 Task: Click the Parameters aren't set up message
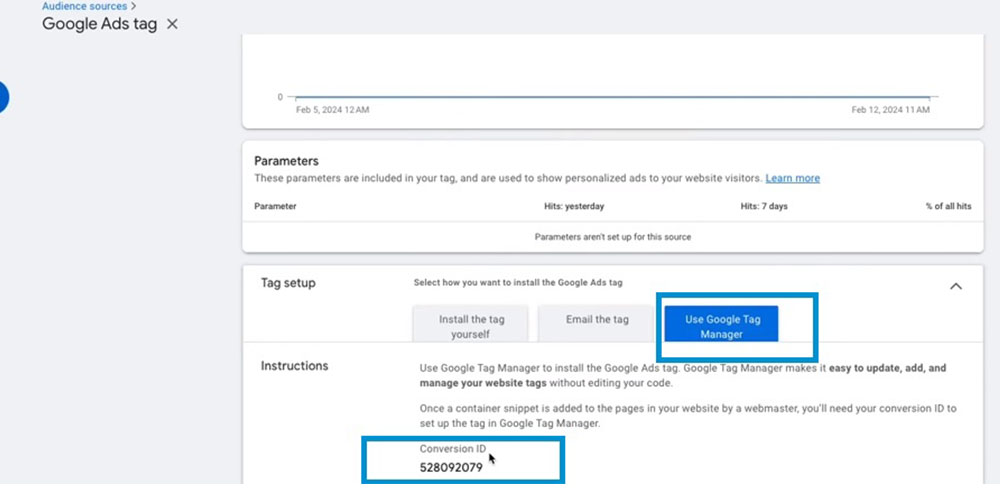coord(612,237)
